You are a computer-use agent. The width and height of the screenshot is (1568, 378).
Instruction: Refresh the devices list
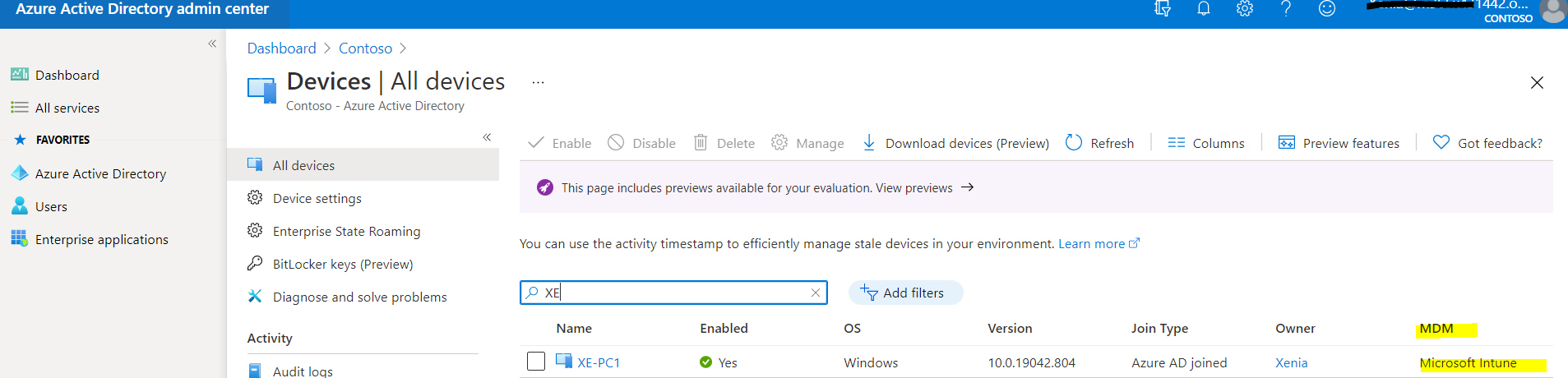pos(1099,143)
